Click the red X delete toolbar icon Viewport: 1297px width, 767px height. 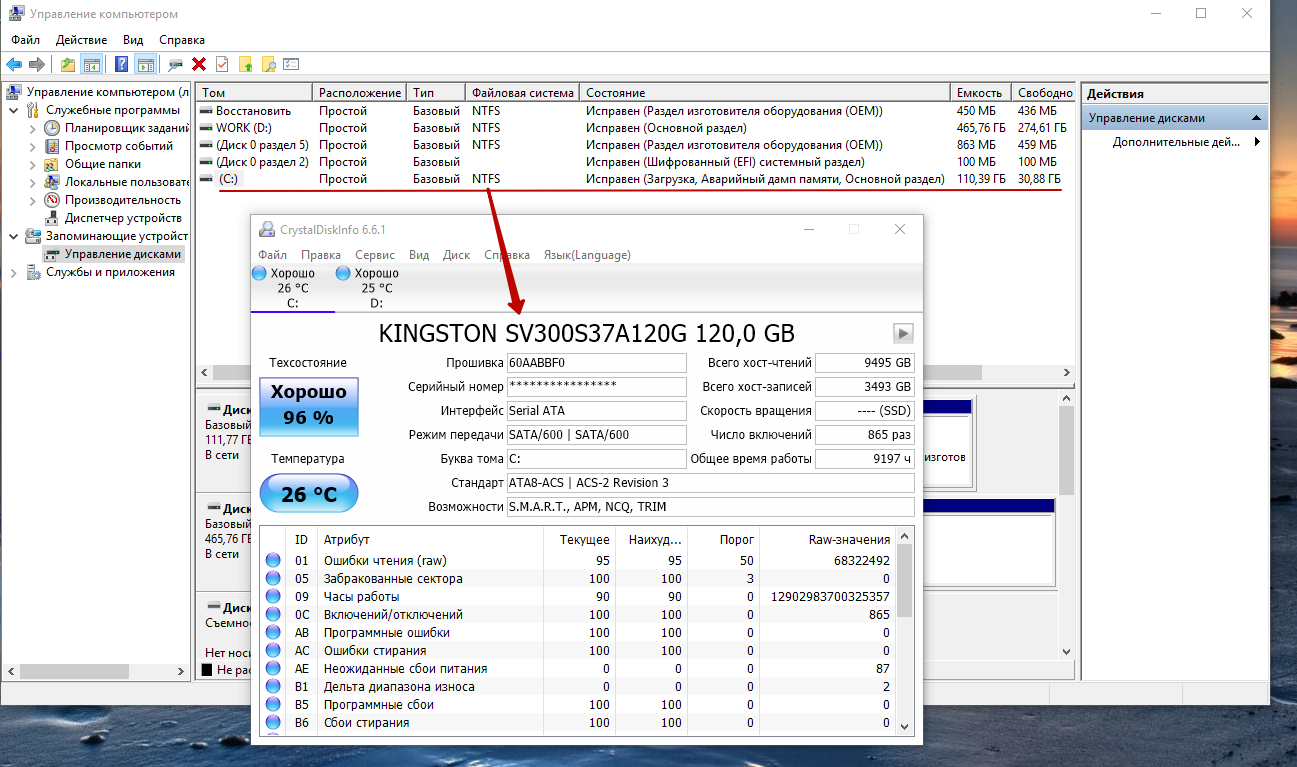[199, 64]
